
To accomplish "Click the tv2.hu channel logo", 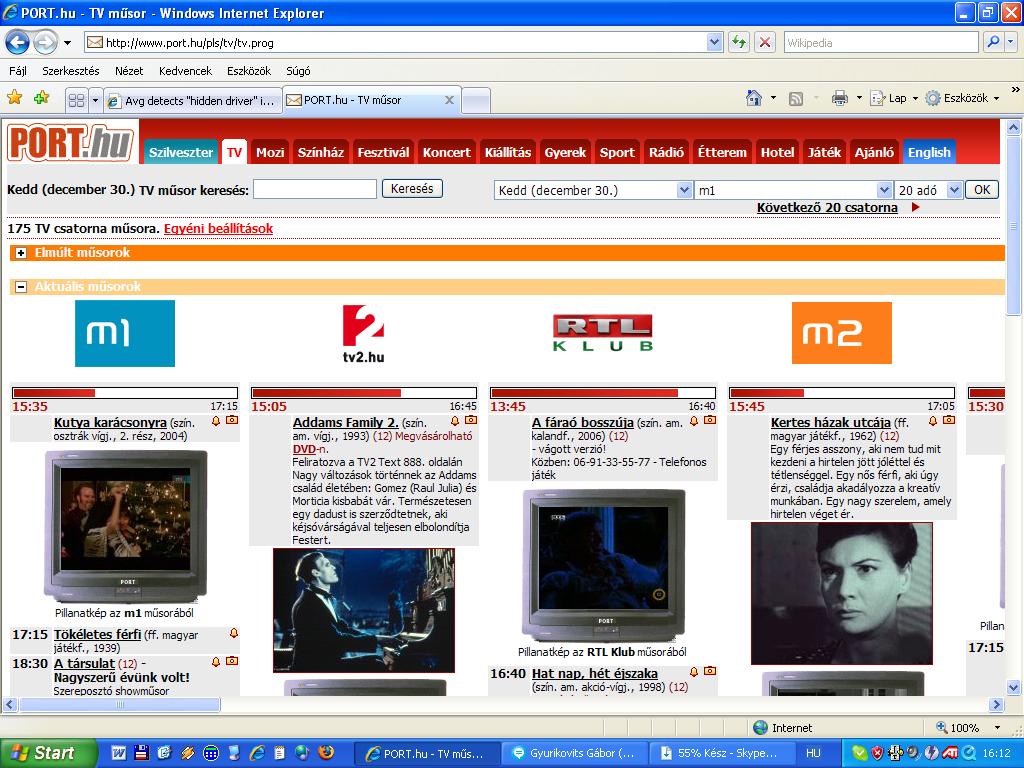I will tap(363, 334).
